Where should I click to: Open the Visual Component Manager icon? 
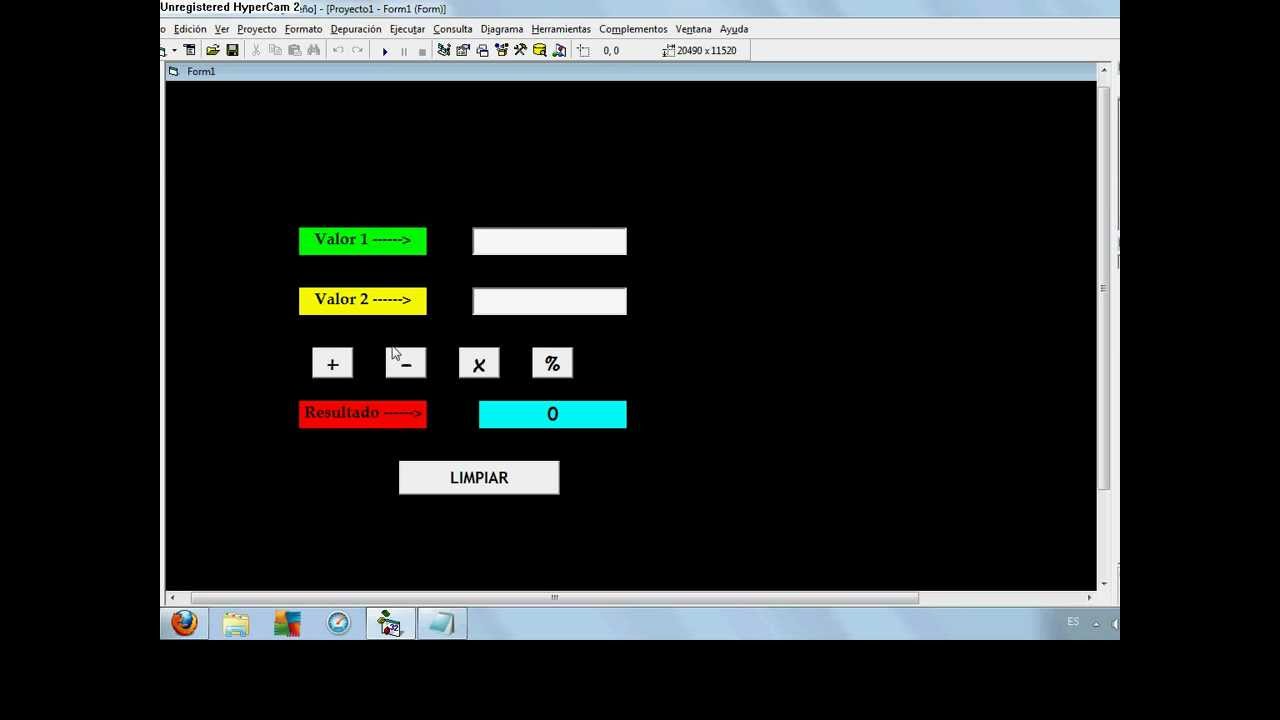(x=559, y=50)
